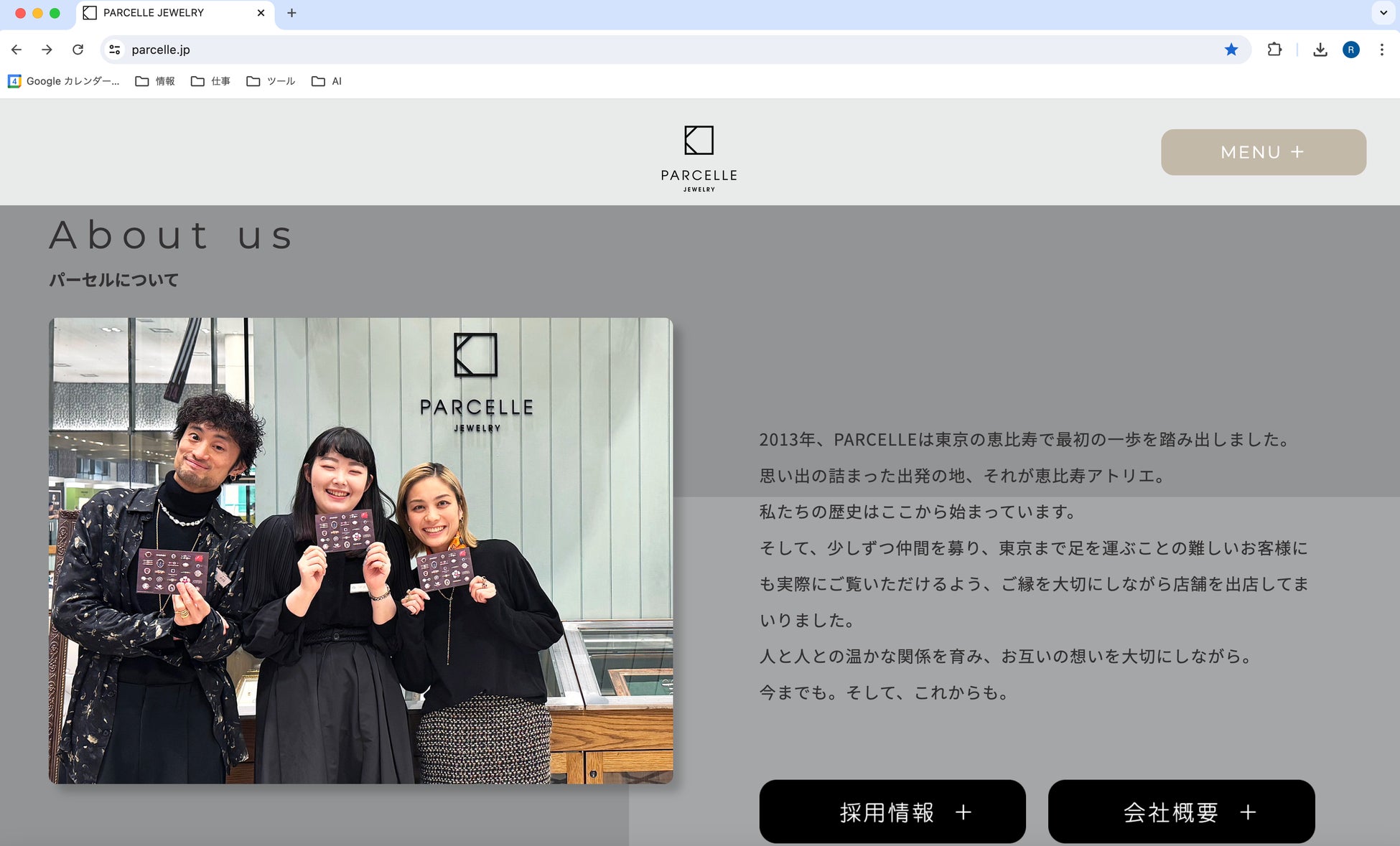1400x846 pixels.
Task: Click the browser back arrow
Action: [17, 50]
